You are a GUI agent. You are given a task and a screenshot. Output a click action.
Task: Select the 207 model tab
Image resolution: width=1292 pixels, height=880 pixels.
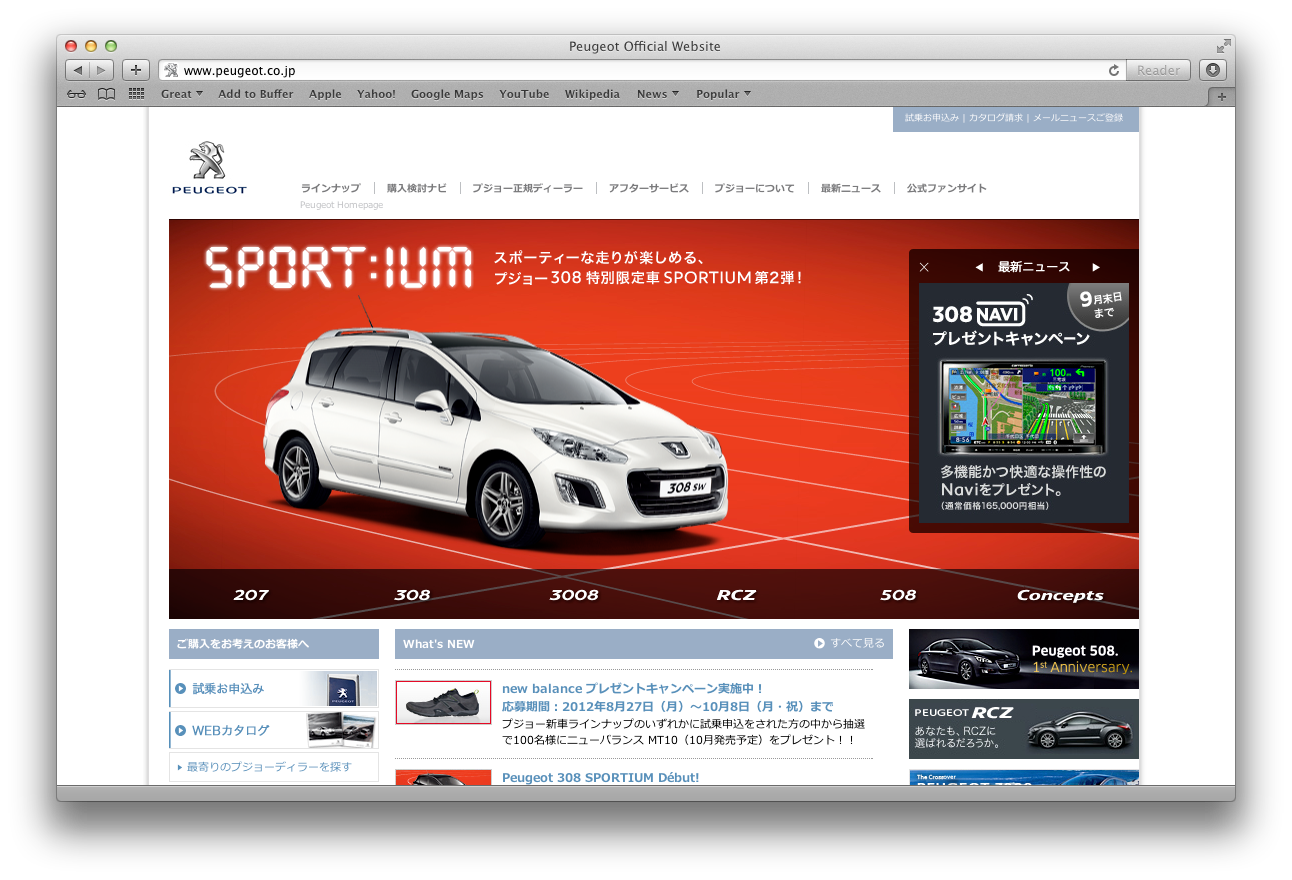click(251, 595)
